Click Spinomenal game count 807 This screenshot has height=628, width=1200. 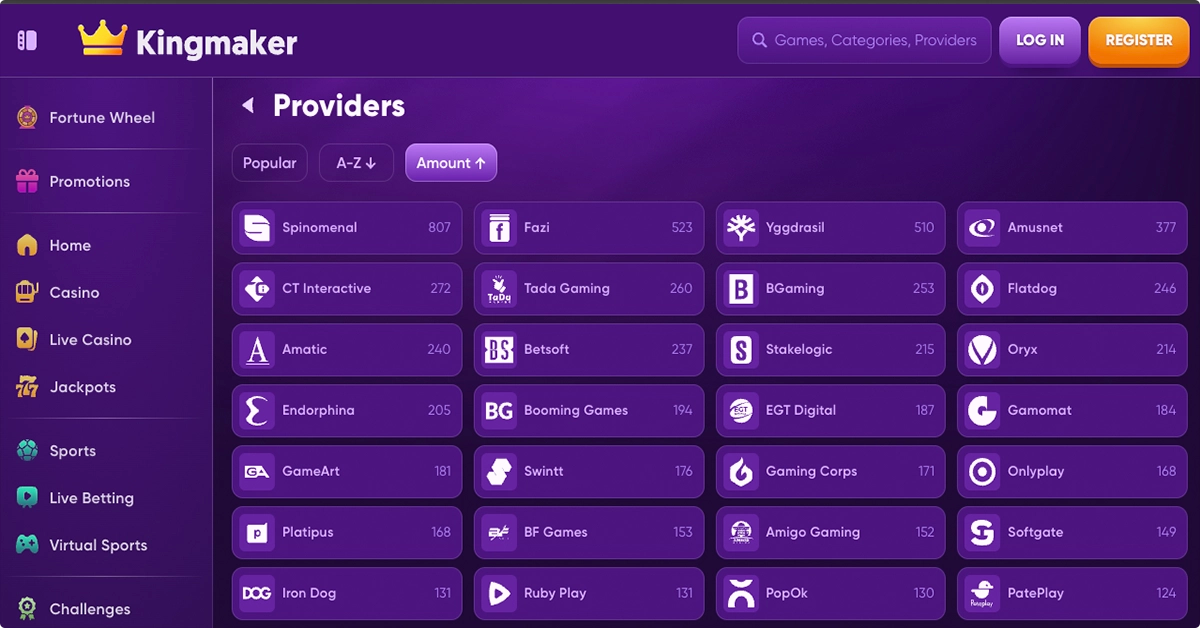[439, 227]
